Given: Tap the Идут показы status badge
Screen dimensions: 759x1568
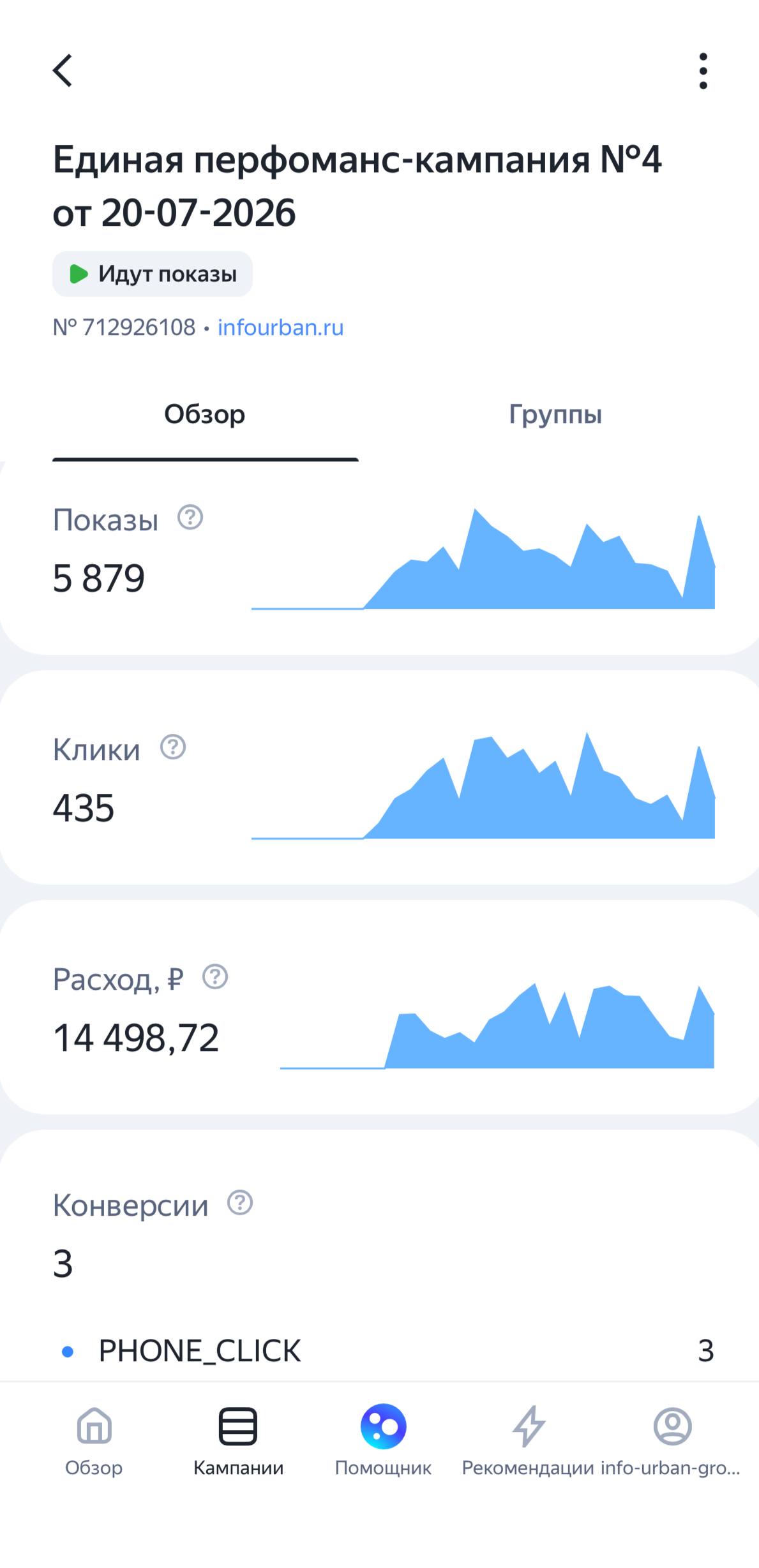Looking at the screenshot, I should coord(153,274).
